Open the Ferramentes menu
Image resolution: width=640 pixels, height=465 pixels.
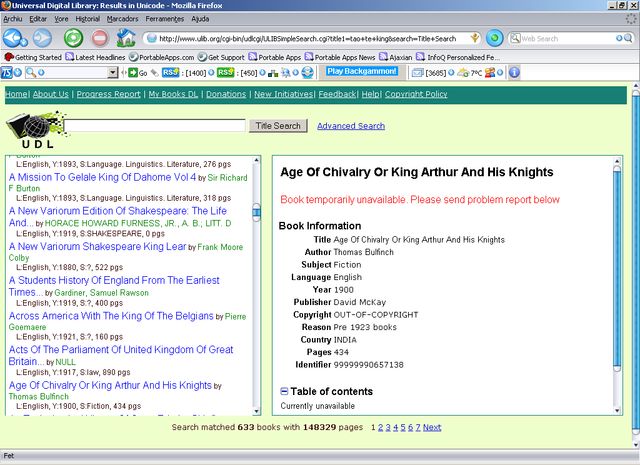coord(165,19)
